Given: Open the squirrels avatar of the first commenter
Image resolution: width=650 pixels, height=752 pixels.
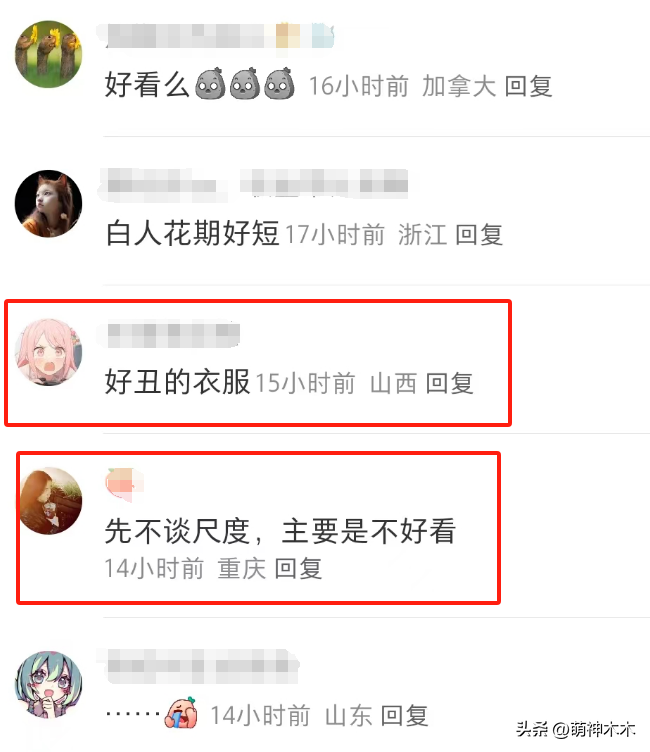Looking at the screenshot, I should click(48, 54).
